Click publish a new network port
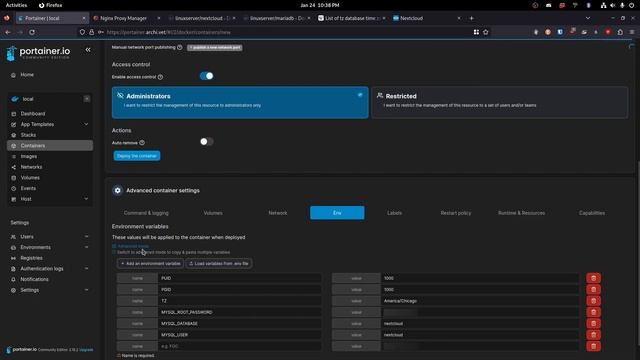Screen dimensions: 640x360 [x=215, y=47]
